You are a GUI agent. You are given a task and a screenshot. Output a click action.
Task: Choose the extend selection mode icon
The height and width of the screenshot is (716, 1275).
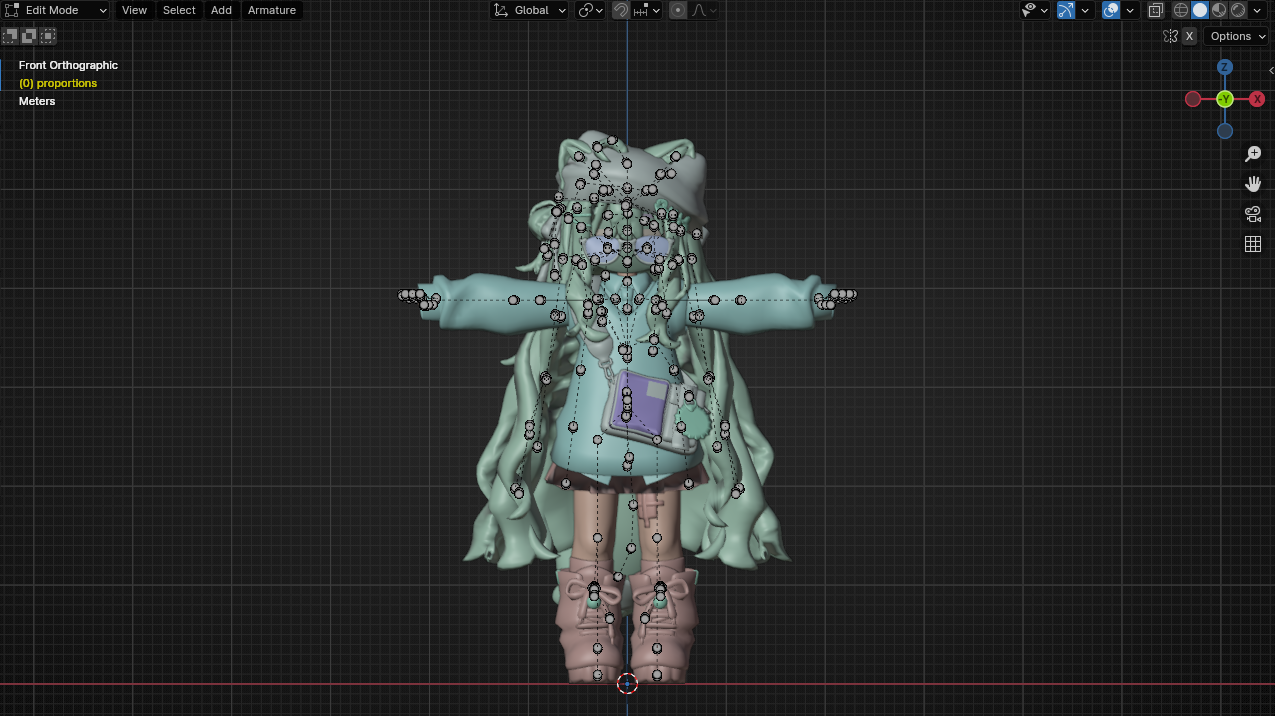[x=29, y=36]
